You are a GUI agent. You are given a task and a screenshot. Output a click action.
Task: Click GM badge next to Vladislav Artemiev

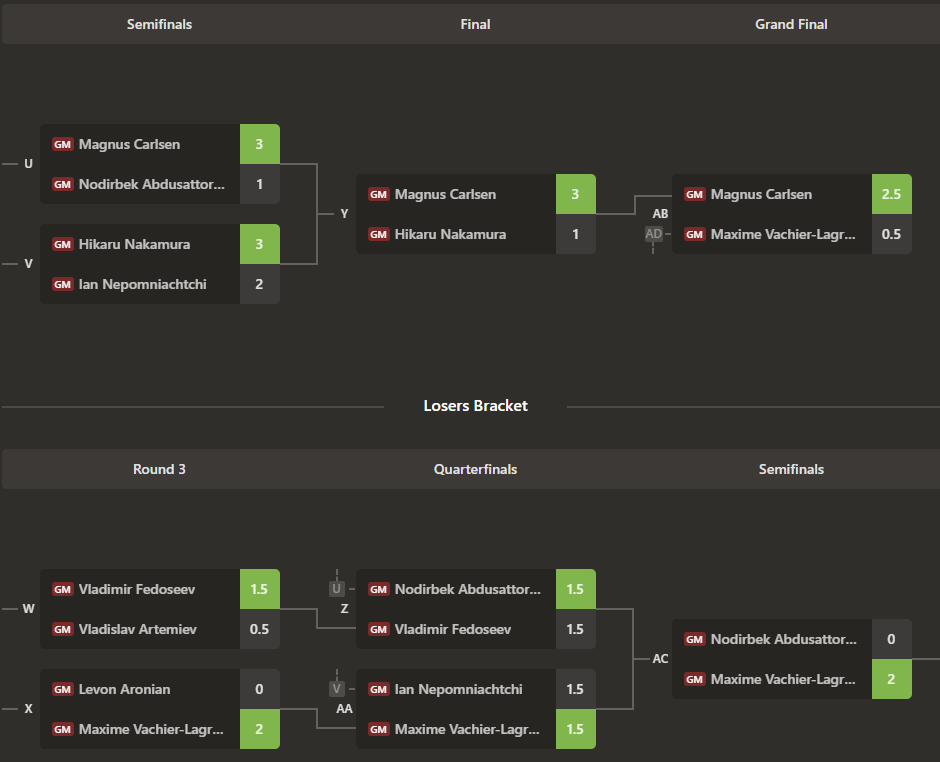62,629
